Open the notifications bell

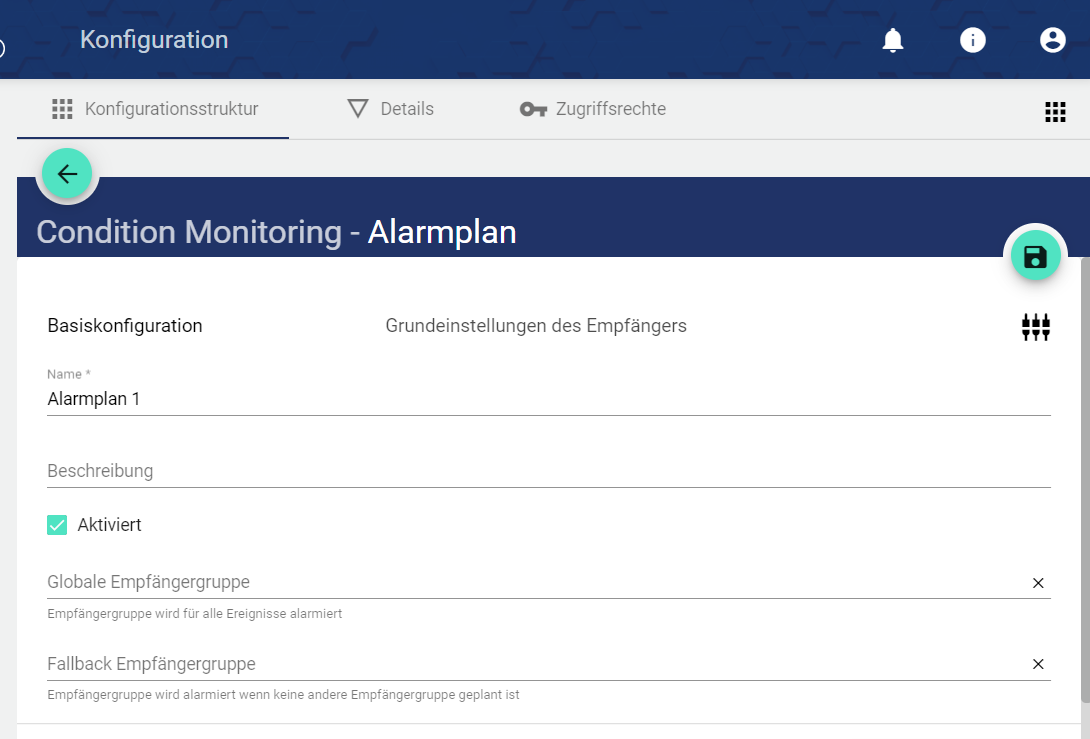tap(893, 40)
